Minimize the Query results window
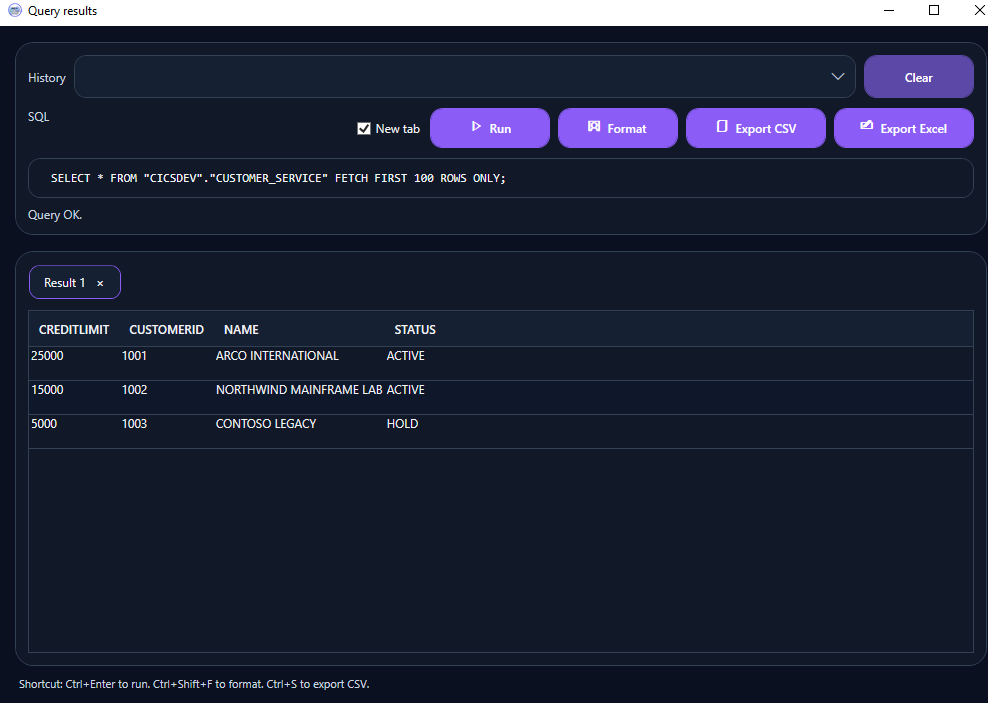This screenshot has width=988, height=703. (889, 11)
